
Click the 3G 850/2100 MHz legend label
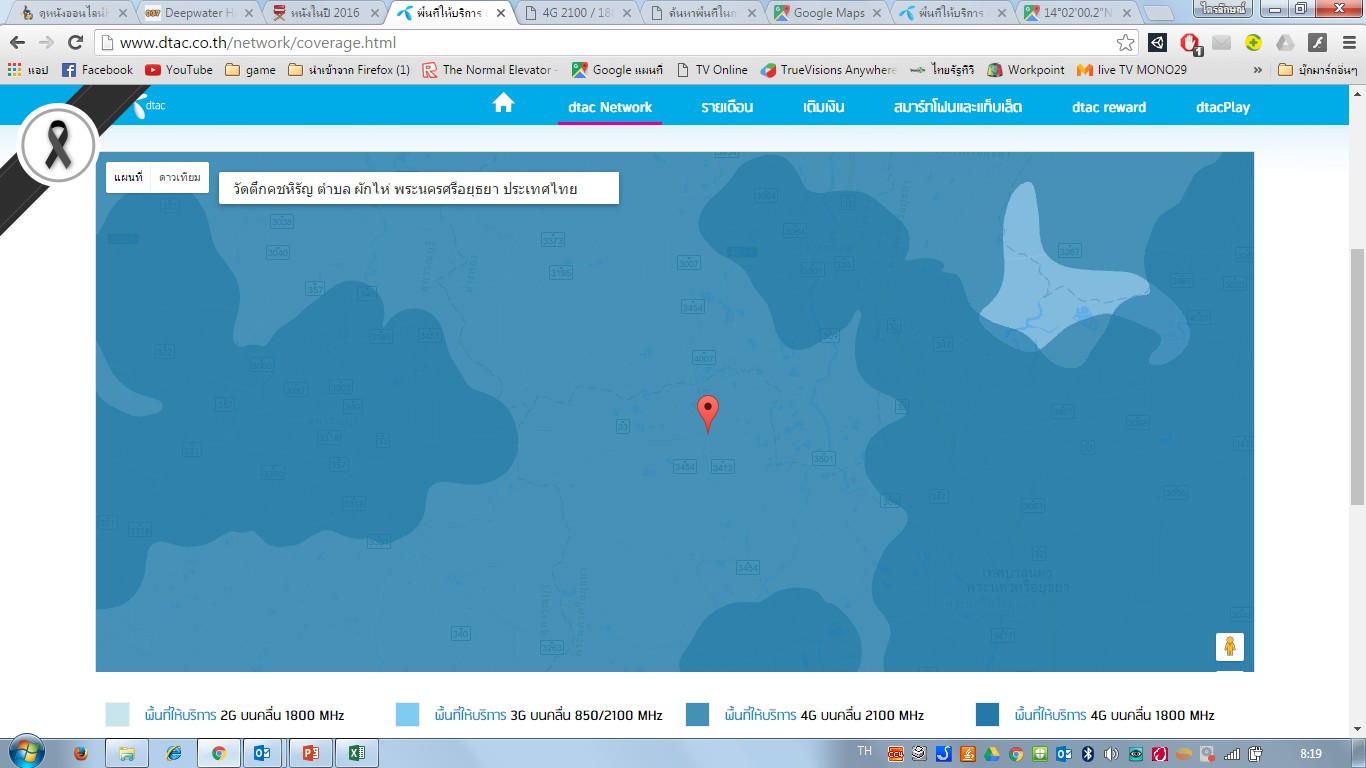(548, 715)
